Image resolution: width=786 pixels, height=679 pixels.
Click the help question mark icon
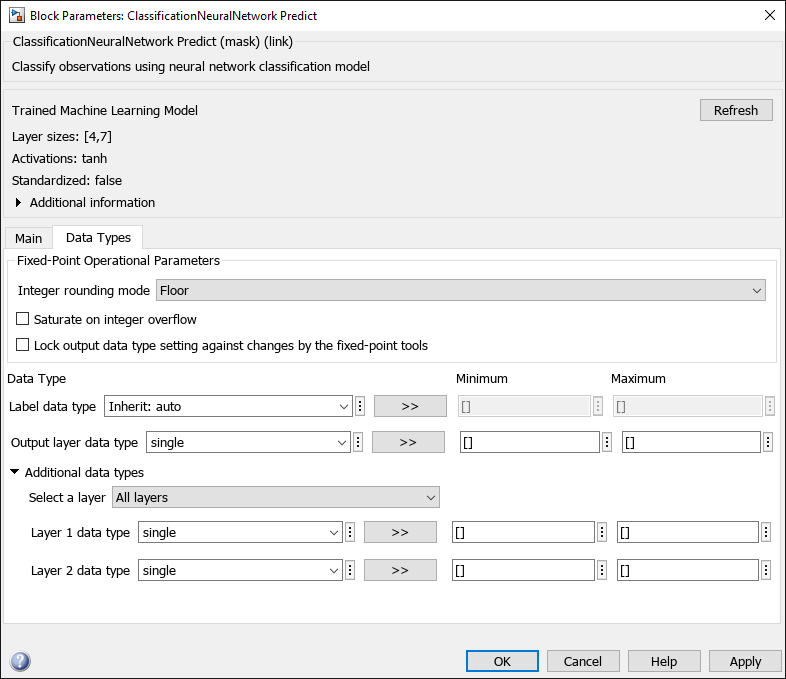tap(20, 661)
